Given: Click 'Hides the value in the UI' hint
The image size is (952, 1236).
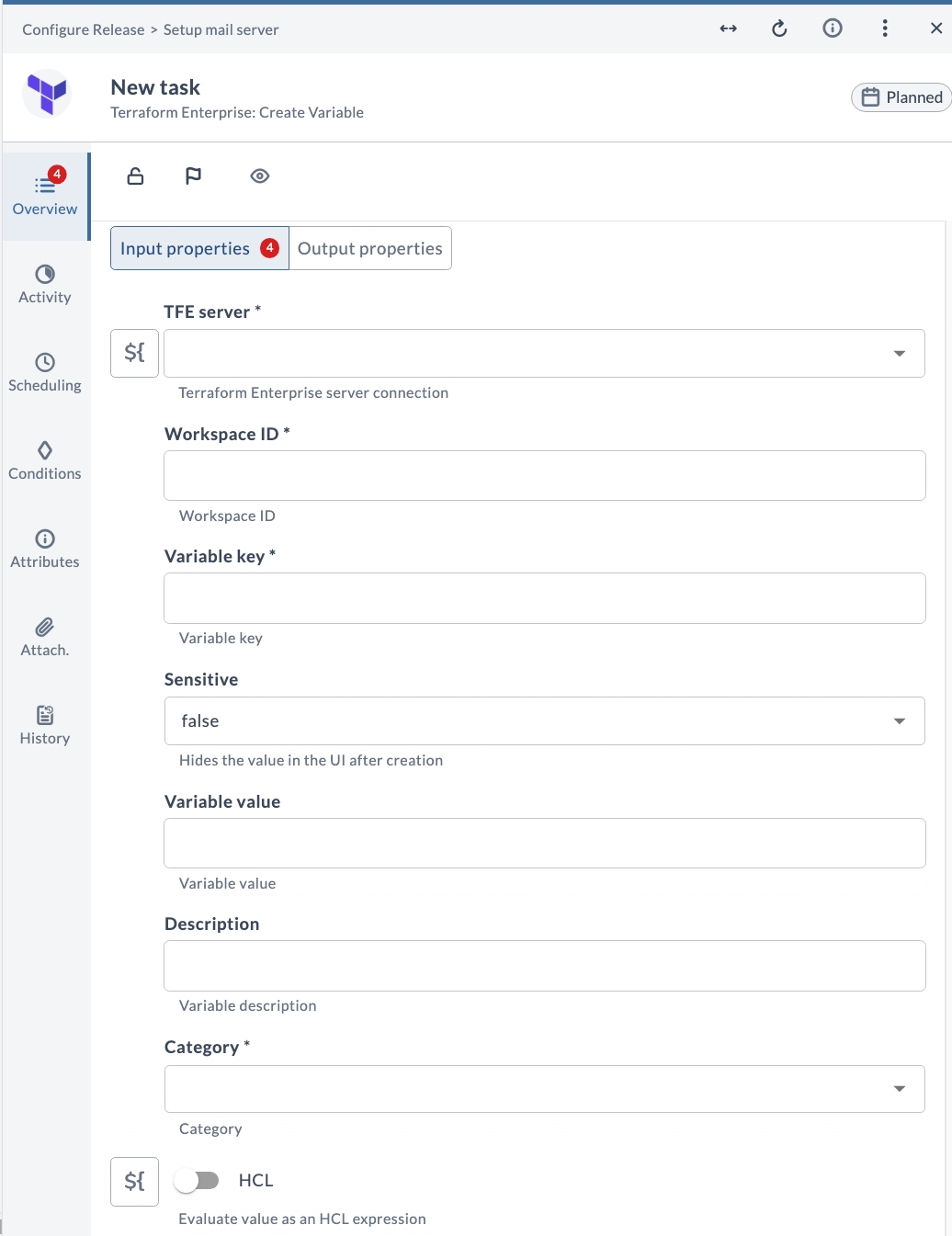Looking at the screenshot, I should click(x=311, y=760).
